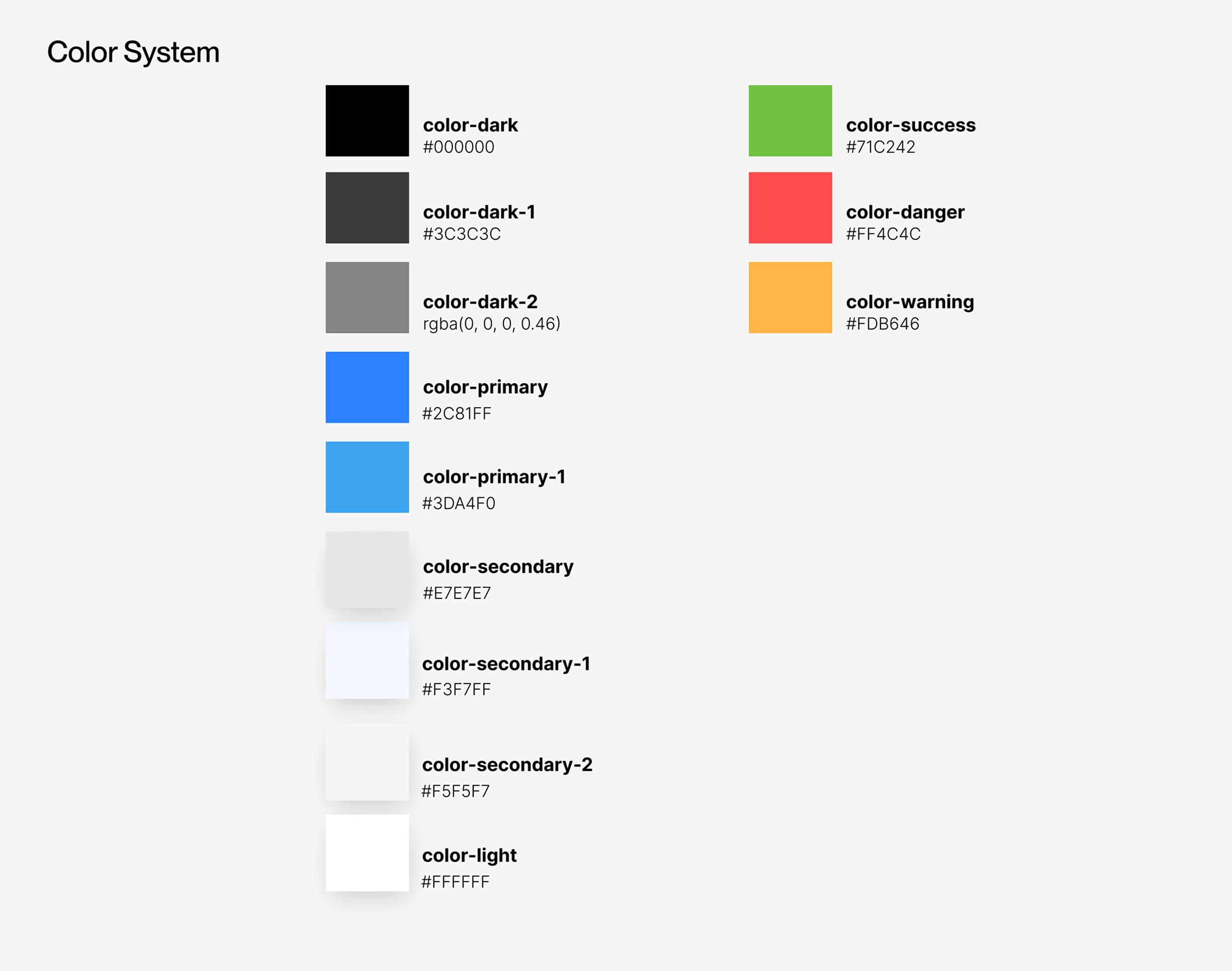Click the color-secondary light gray swatch
1232x971 pixels.
[367, 569]
